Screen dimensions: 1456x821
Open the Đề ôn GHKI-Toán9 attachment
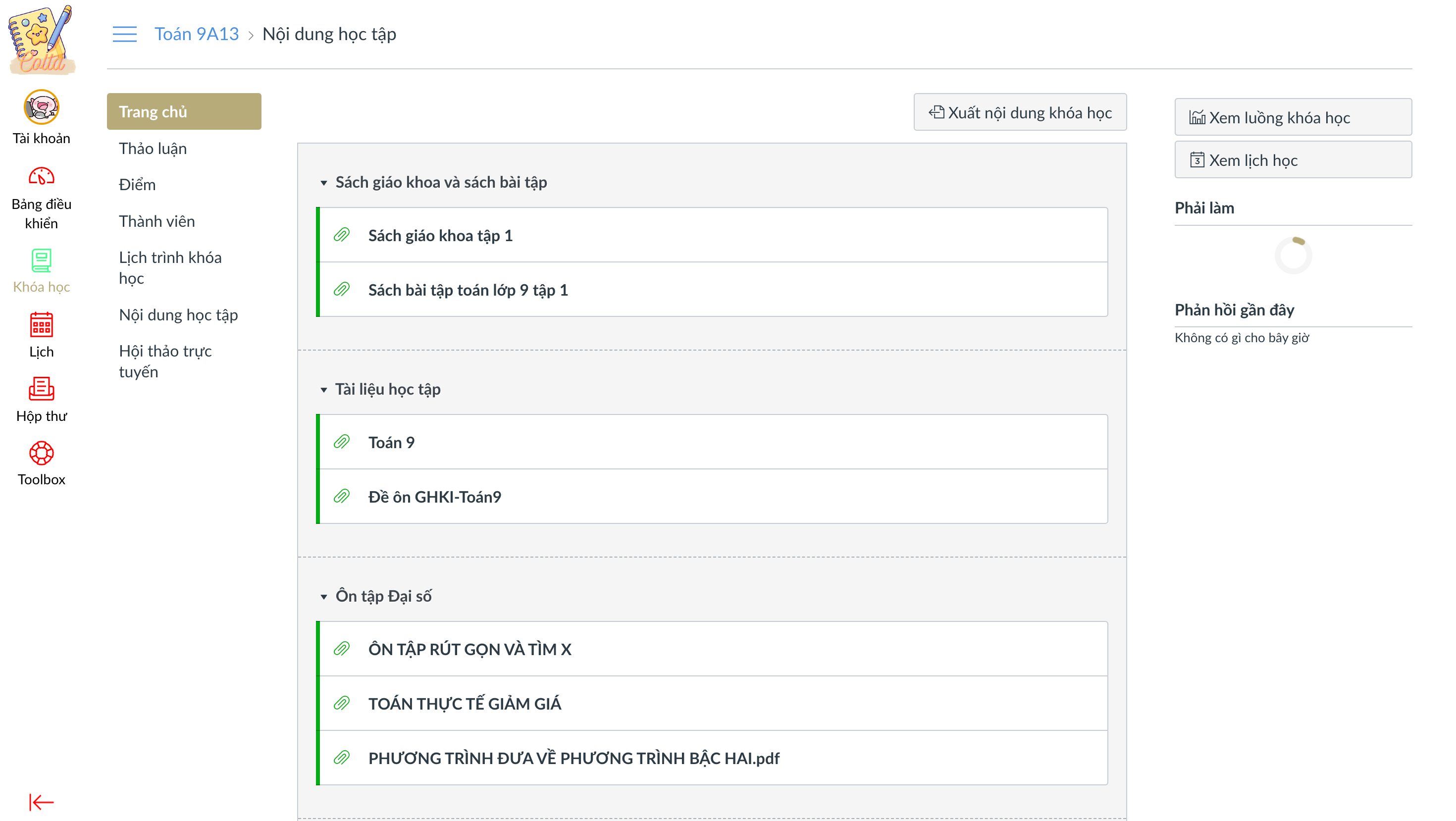(x=434, y=497)
